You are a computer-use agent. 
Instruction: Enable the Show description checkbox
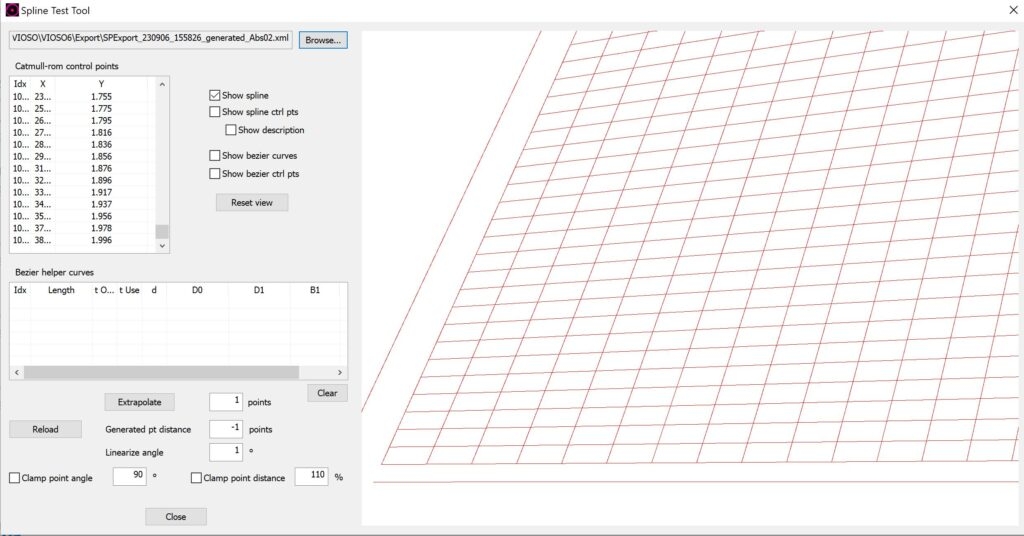[231, 130]
